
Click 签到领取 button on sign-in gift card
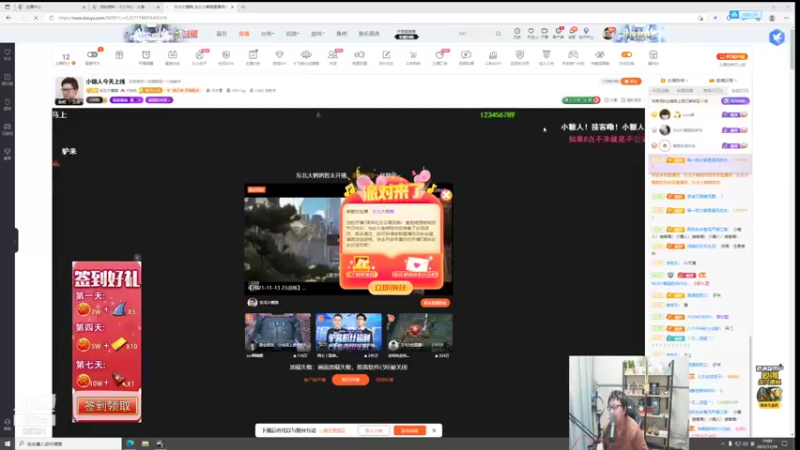point(107,406)
